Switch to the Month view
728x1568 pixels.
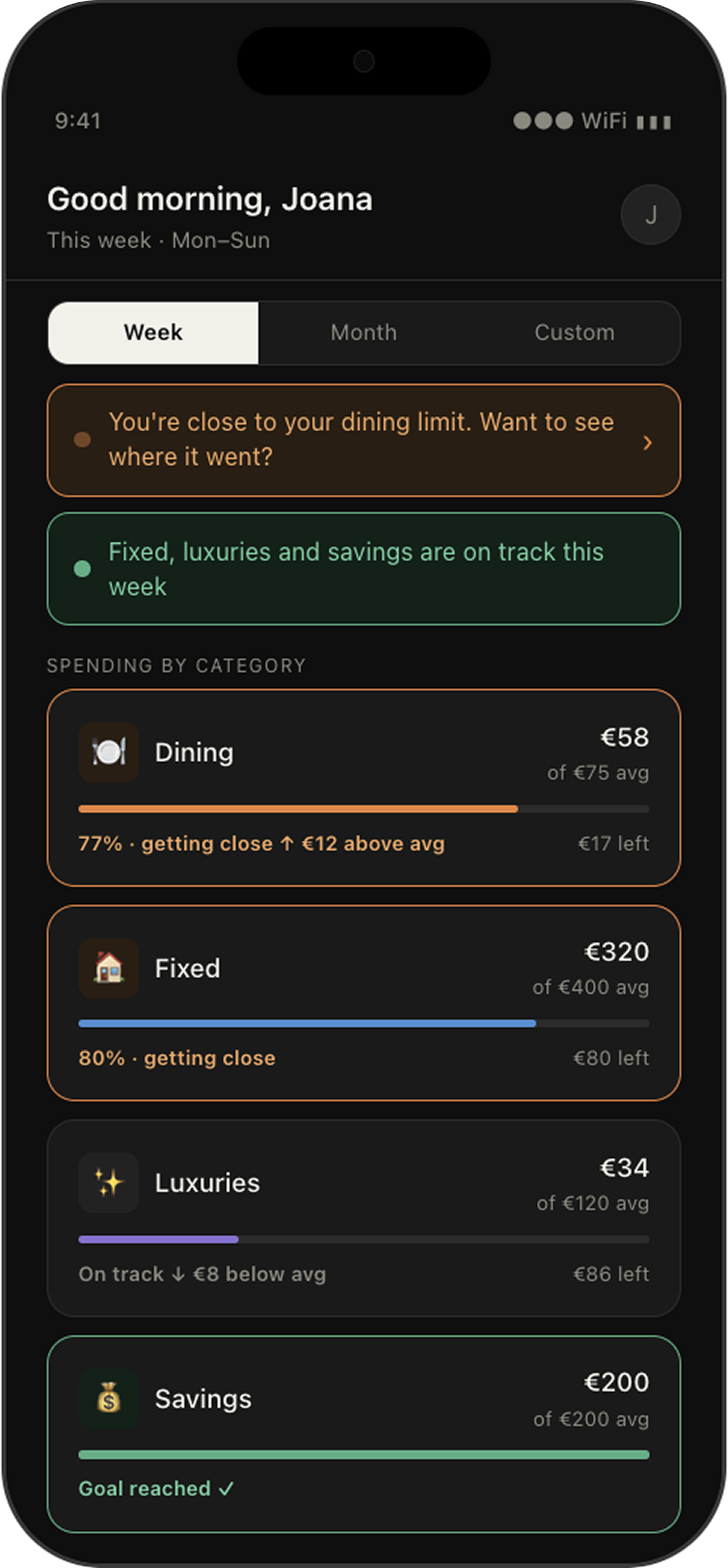coord(363,333)
